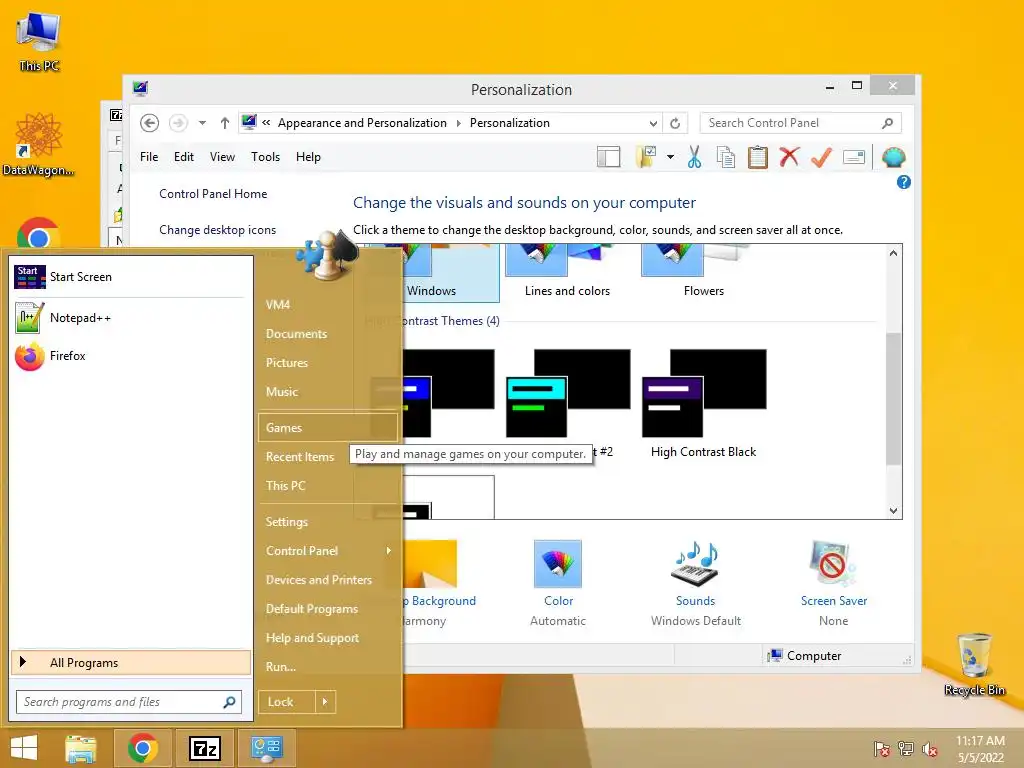Open the Edit menu
1024x768 pixels.
pos(184,157)
